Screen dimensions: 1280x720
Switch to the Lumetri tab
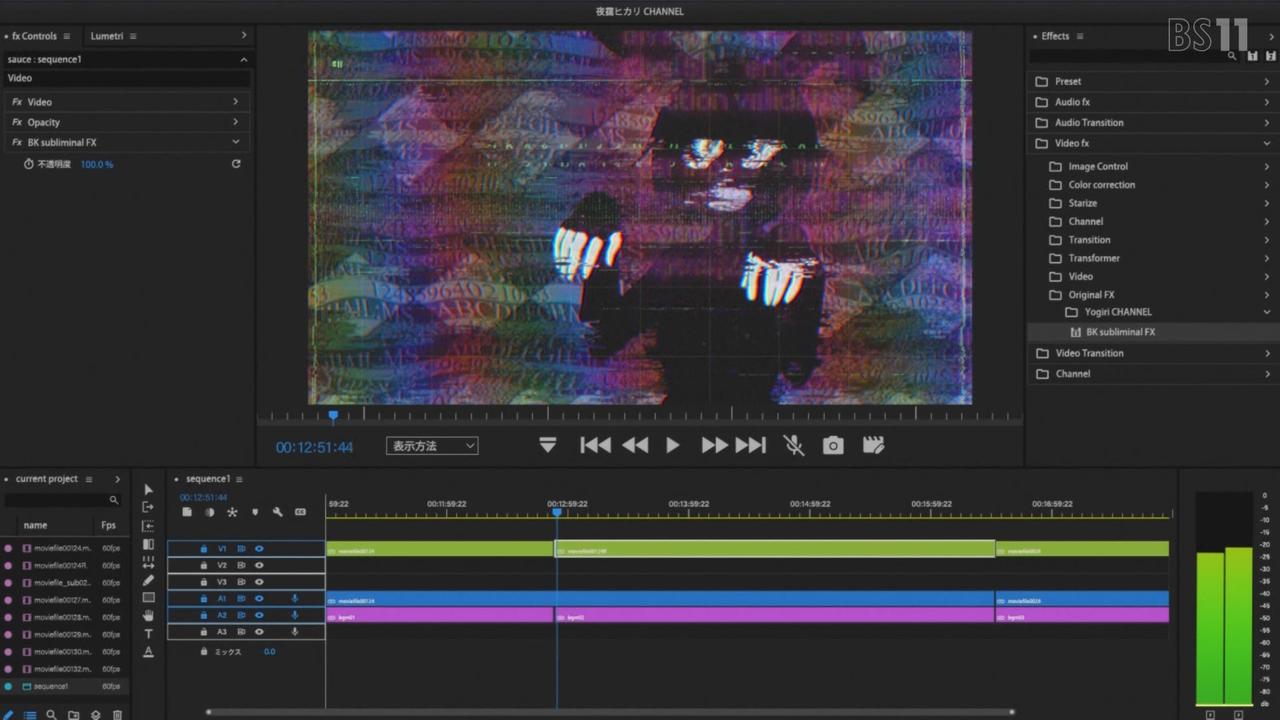106,36
